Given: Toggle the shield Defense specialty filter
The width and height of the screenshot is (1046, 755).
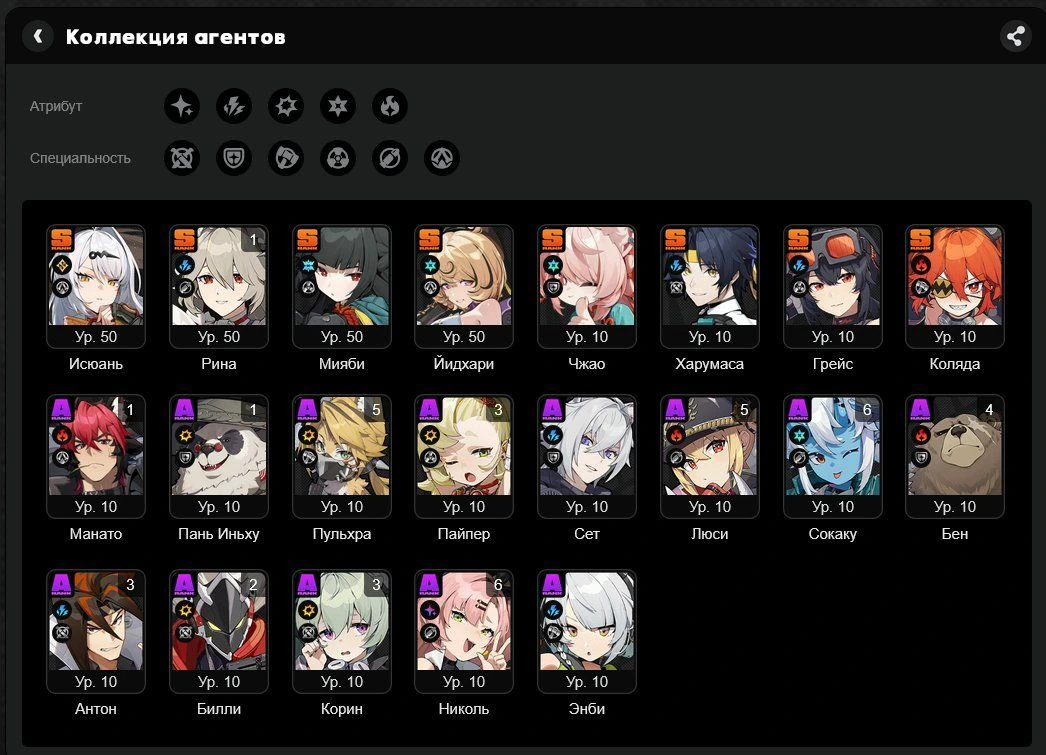Looking at the screenshot, I should tap(234, 158).
